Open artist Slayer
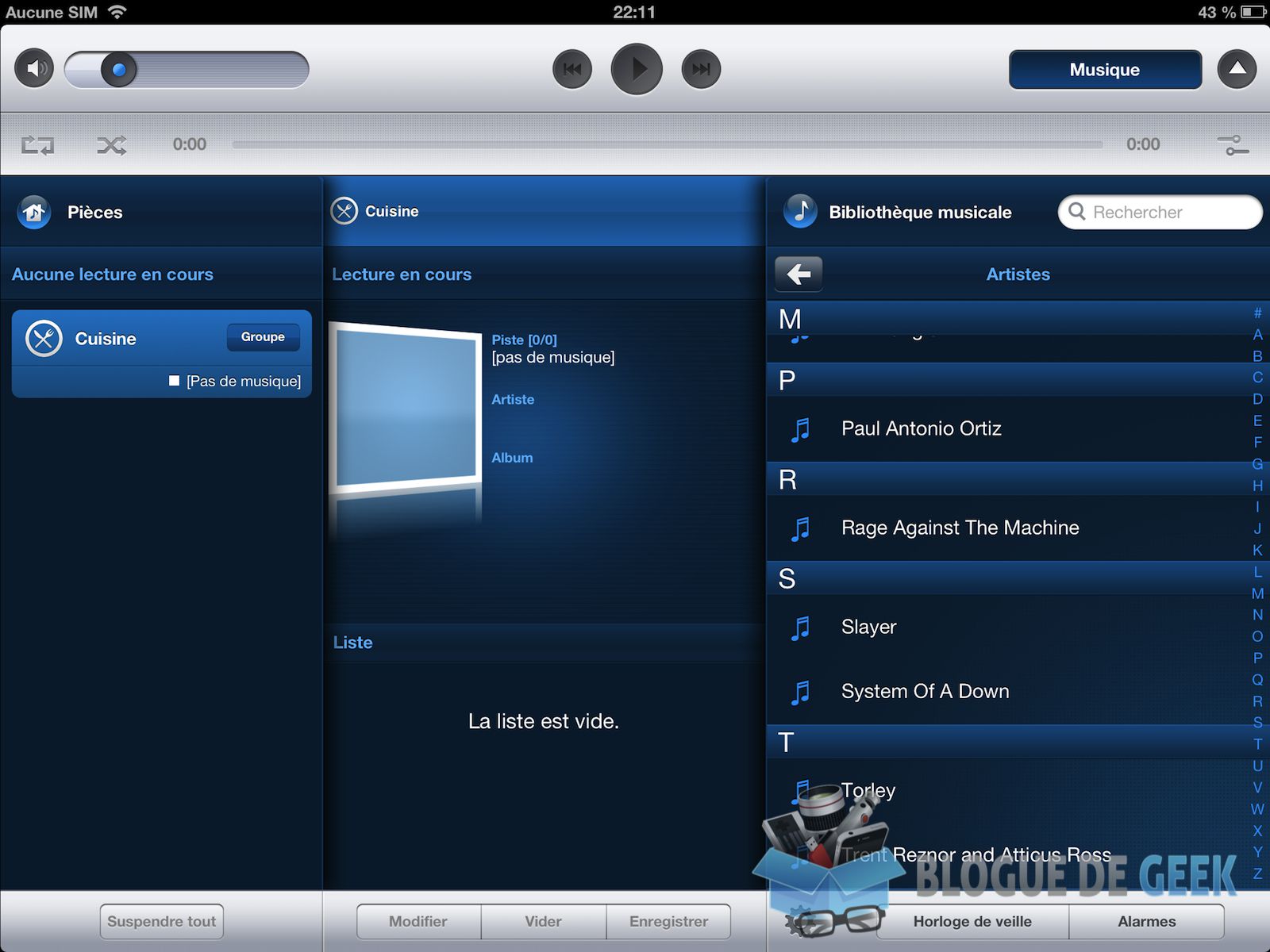 [x=1008, y=627]
